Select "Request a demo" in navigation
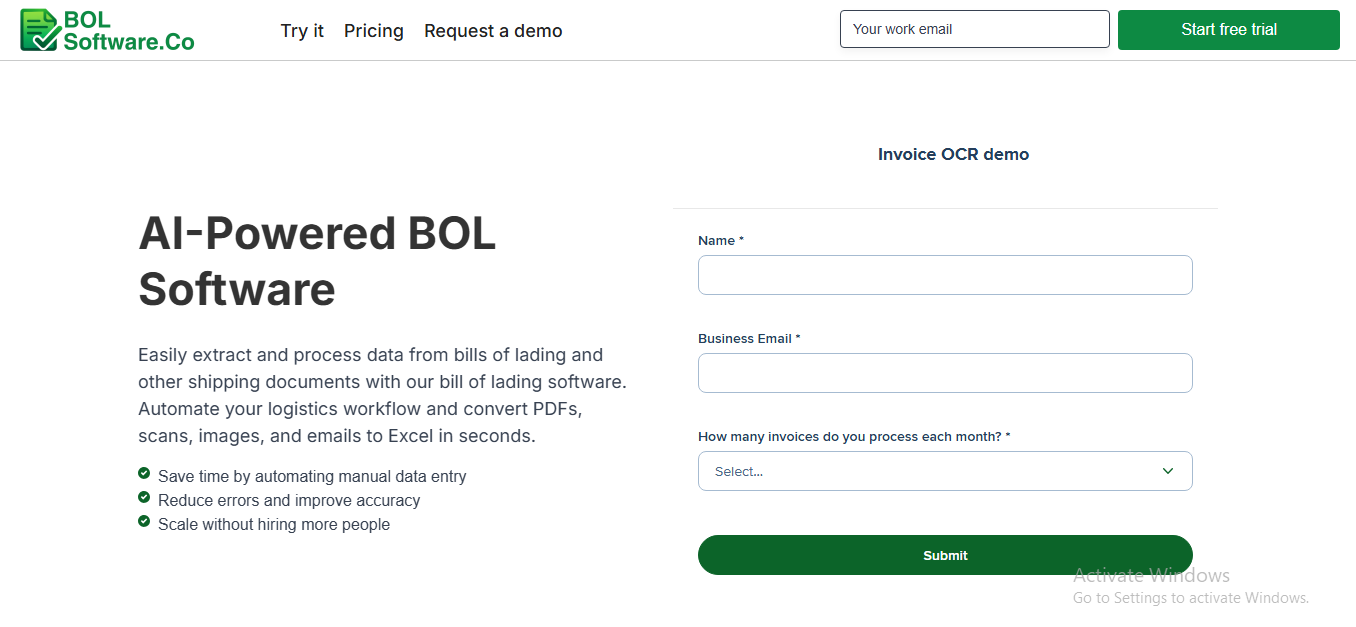 coord(493,31)
